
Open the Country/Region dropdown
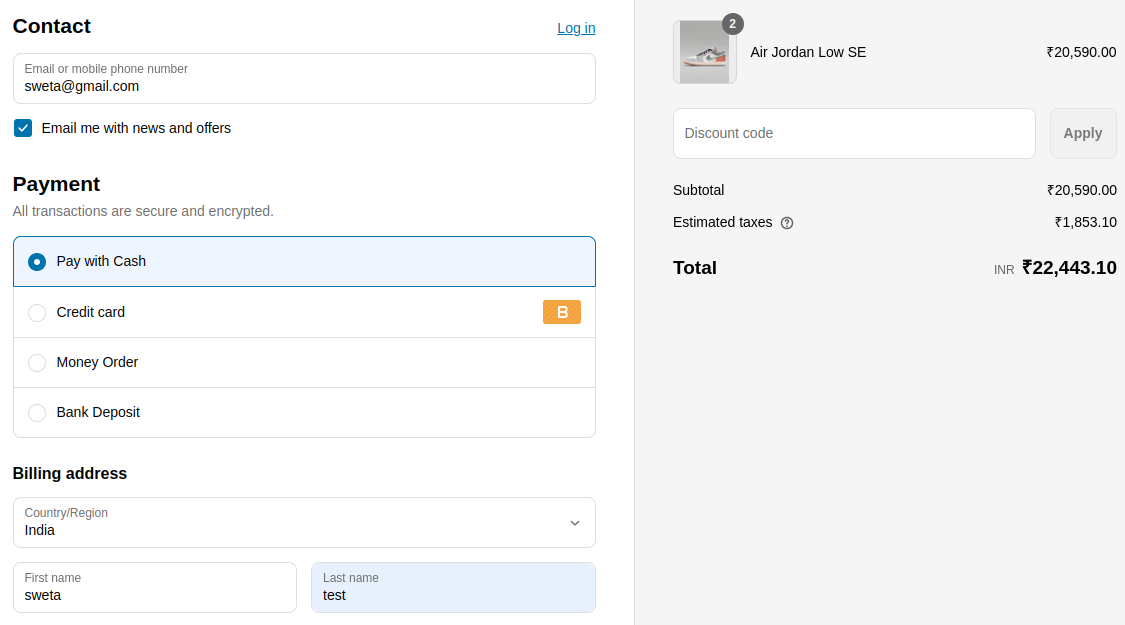coord(304,522)
